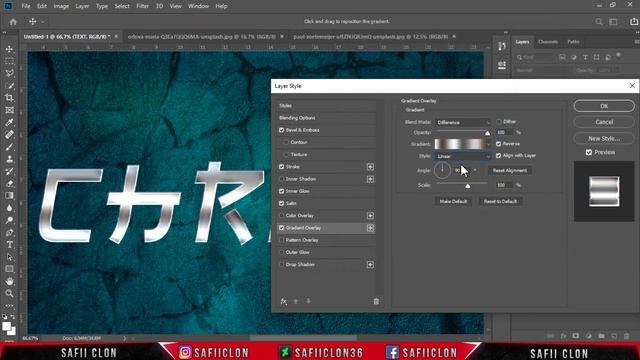Open the History panel icon
The width and height of the screenshot is (640, 360).
coord(502,46)
